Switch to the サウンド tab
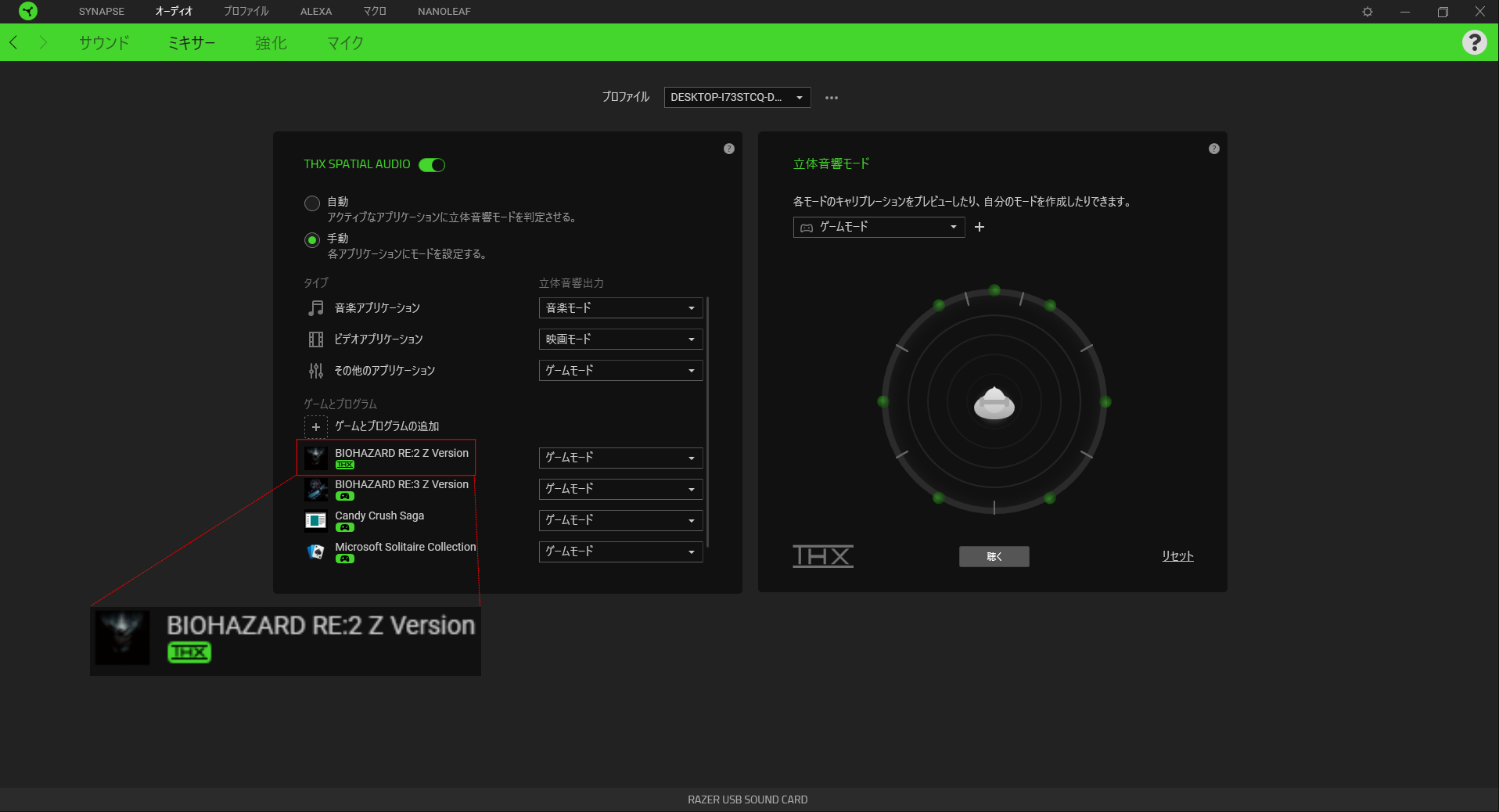Image resolution: width=1499 pixels, height=812 pixels. tap(104, 43)
